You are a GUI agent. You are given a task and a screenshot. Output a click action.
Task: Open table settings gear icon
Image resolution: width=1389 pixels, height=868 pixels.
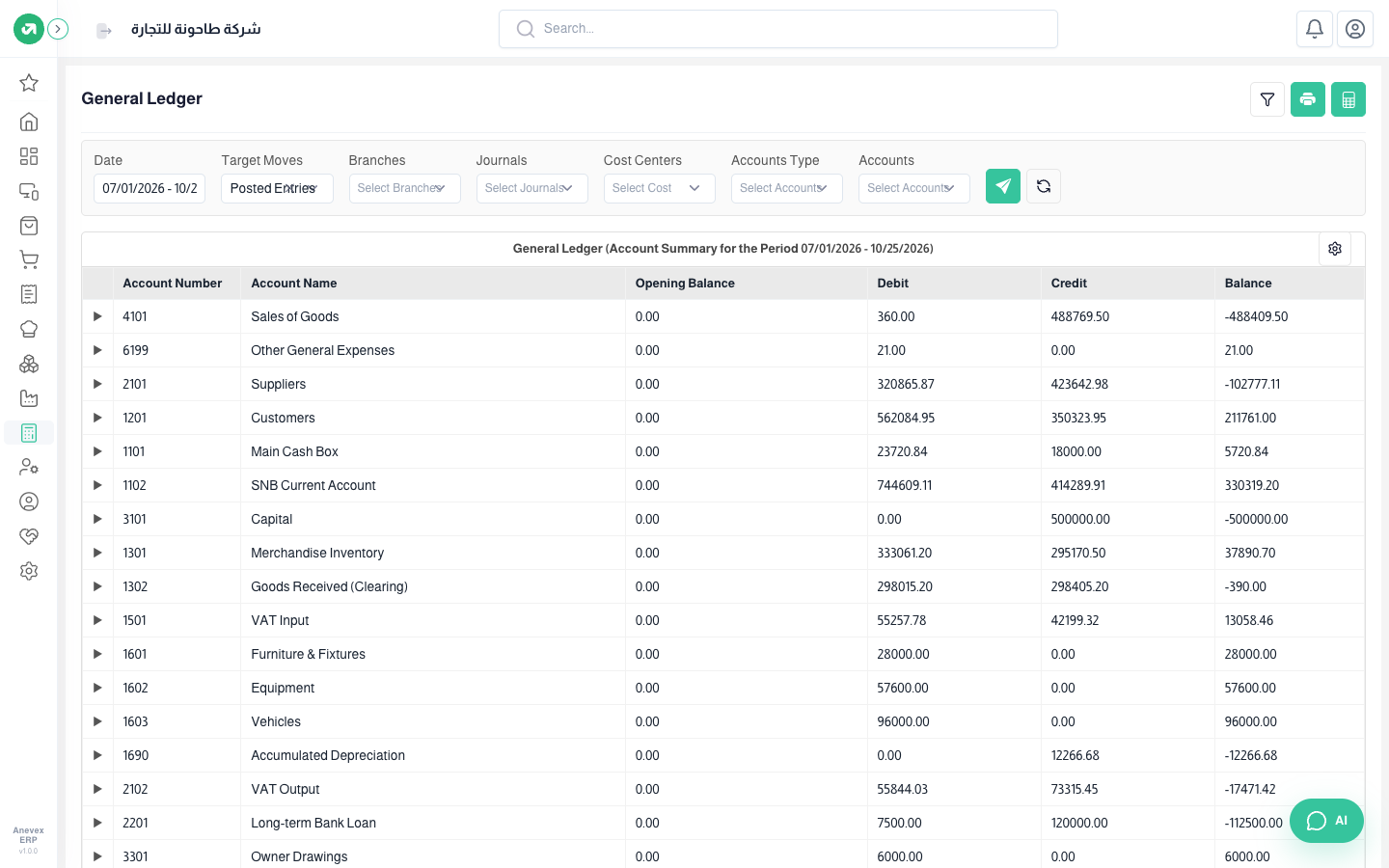point(1335,249)
